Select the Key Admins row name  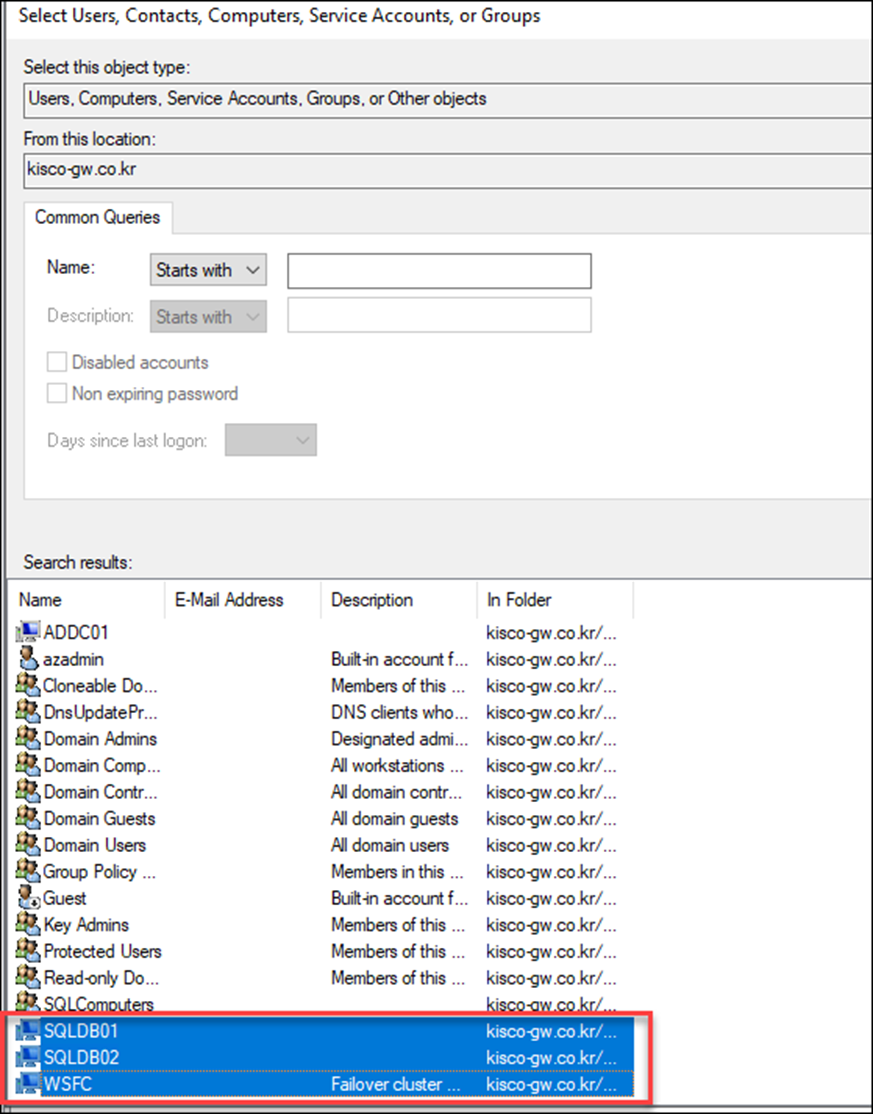(86, 925)
